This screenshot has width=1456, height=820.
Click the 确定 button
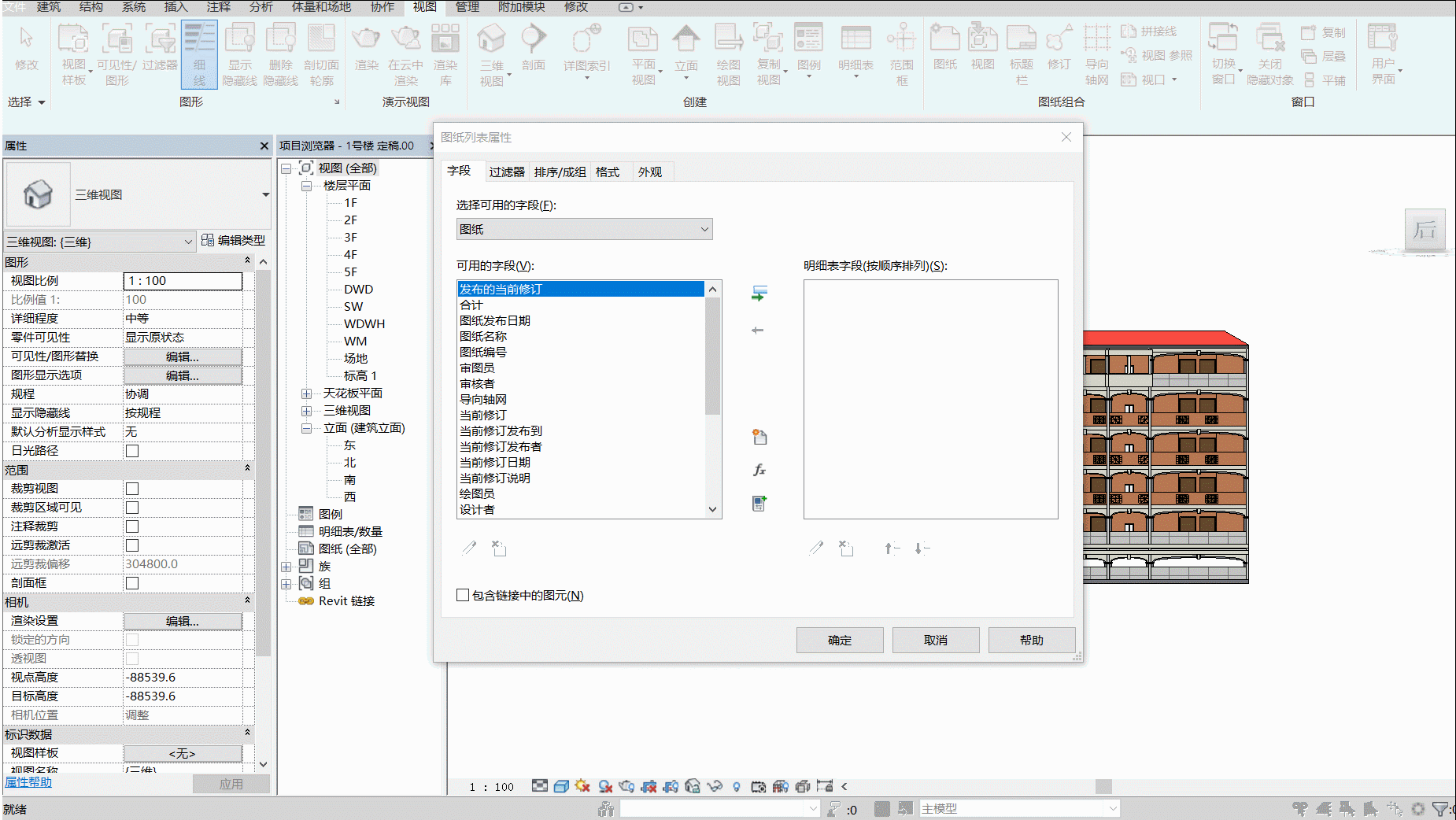[840, 640]
